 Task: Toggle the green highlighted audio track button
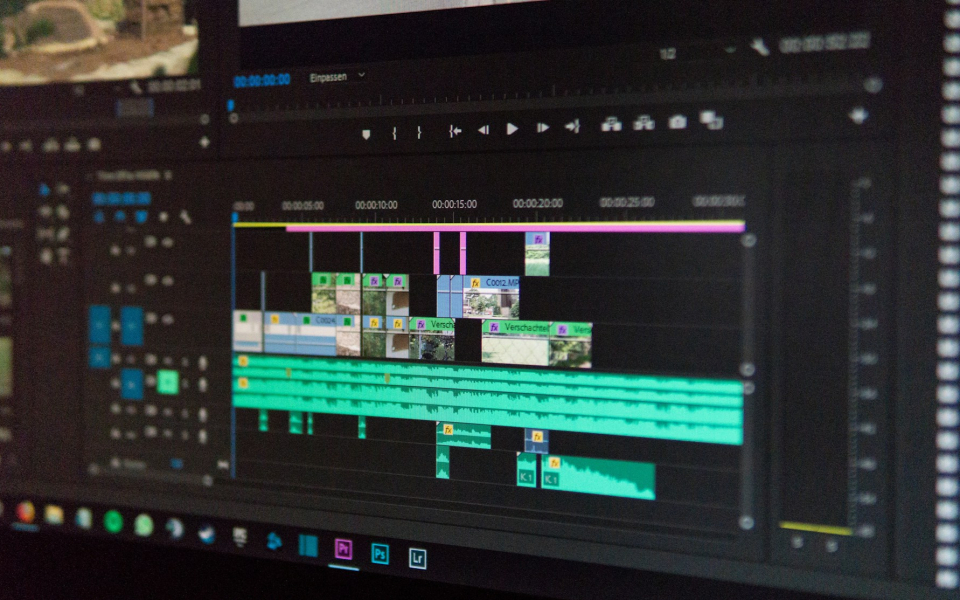[167, 381]
